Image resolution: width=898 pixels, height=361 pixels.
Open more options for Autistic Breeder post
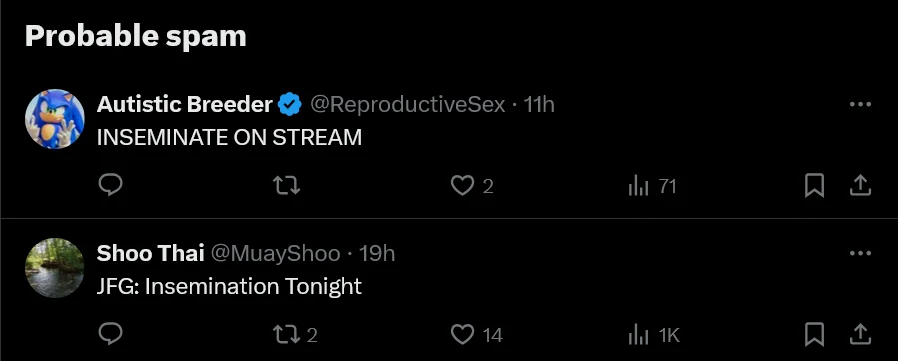pyautogui.click(x=860, y=104)
